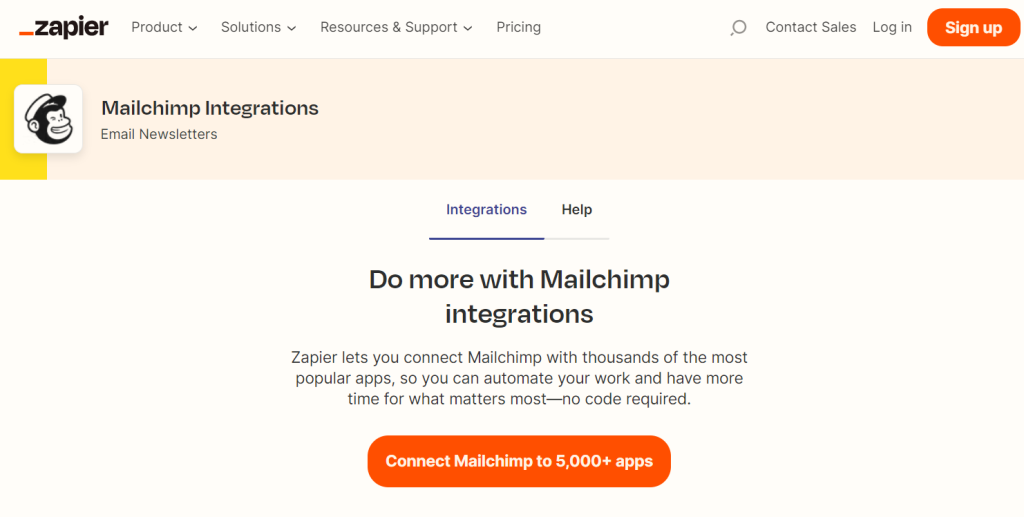Switch to the Integrations tab
Screen dimensions: 1024x517
(486, 210)
